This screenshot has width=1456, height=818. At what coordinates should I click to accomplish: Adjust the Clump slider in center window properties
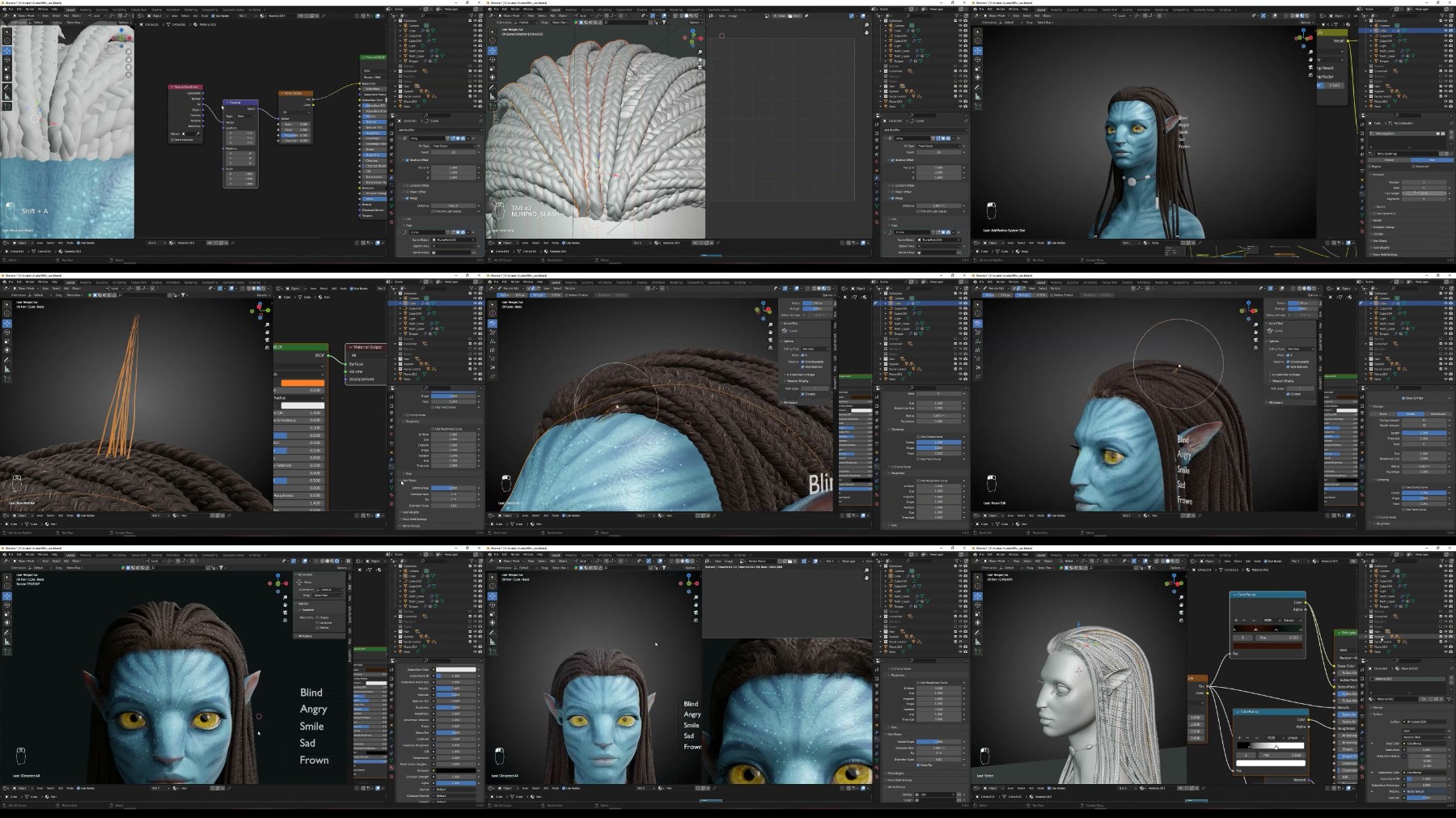[x=938, y=442]
